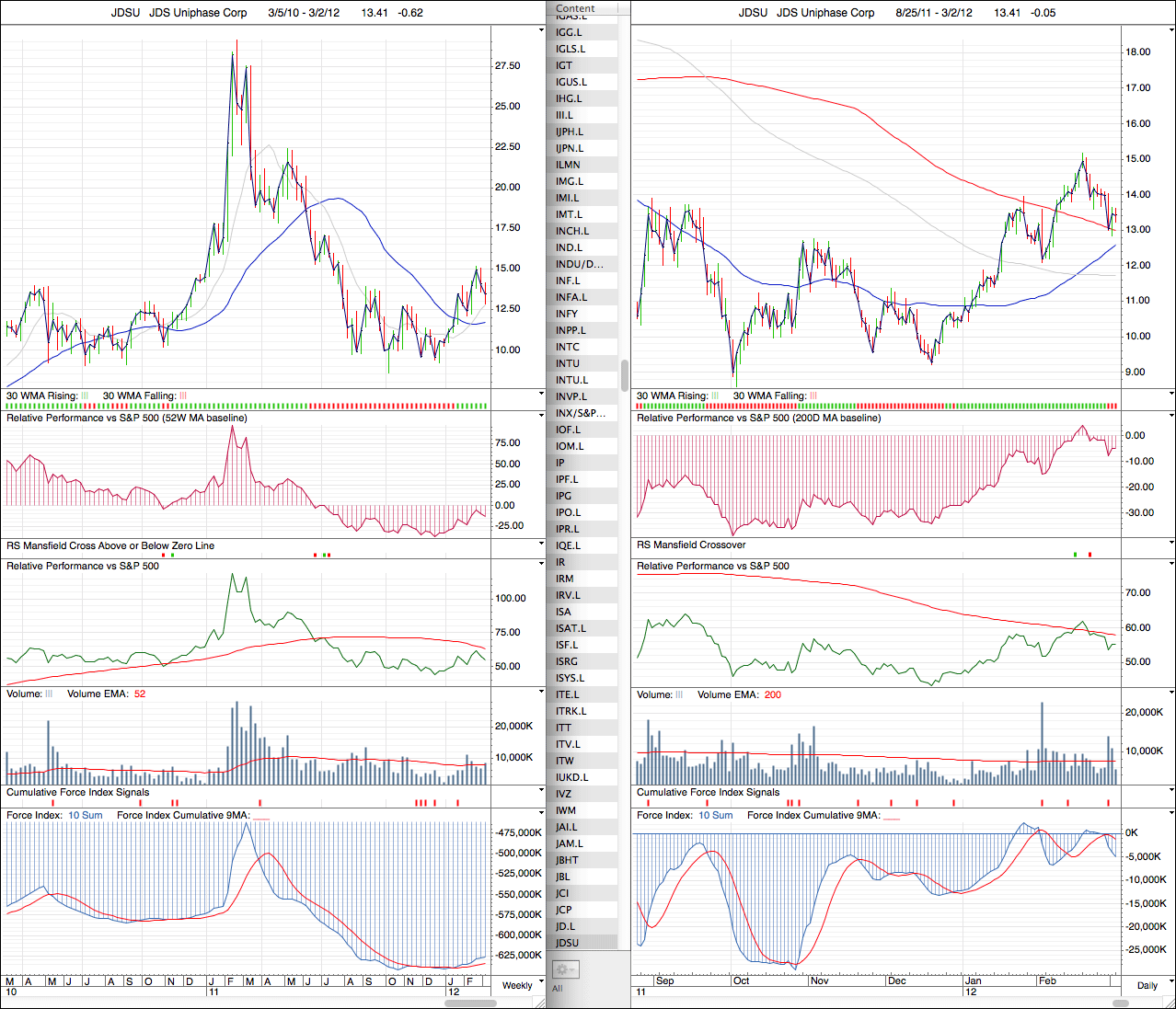Click the All label under gear button
Viewport: 1176px width, 1009px height.
(557, 989)
